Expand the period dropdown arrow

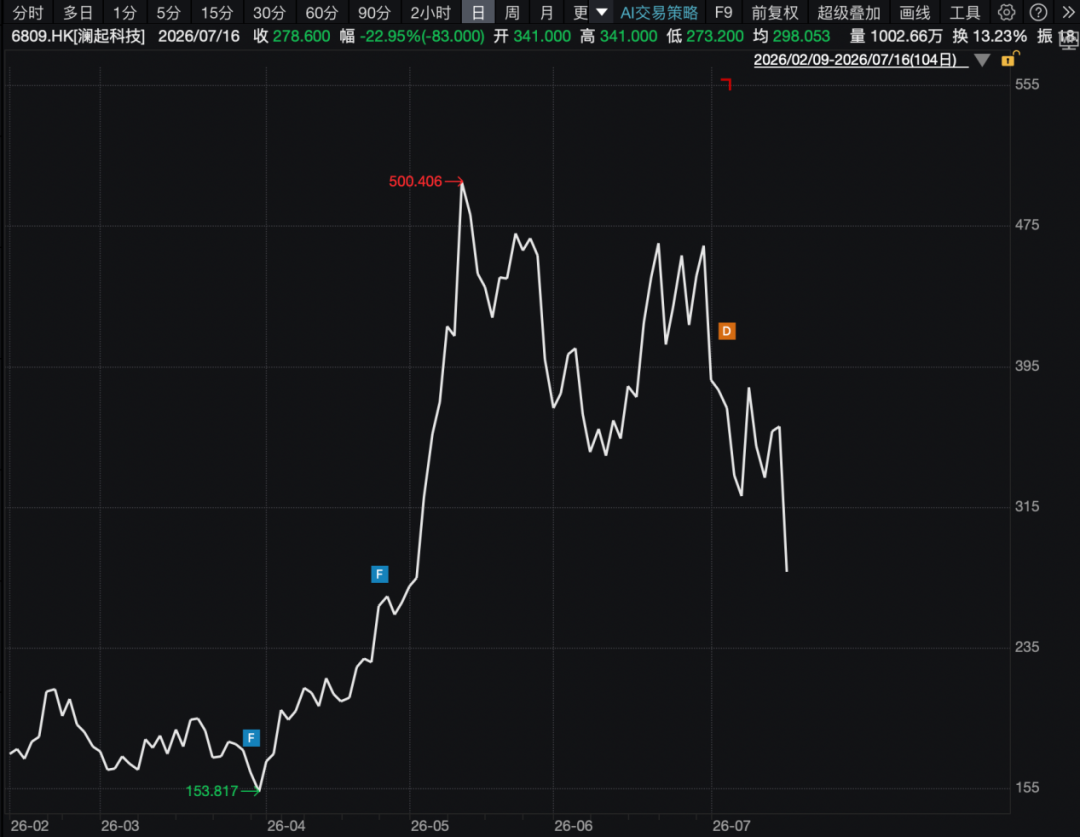[x=601, y=12]
